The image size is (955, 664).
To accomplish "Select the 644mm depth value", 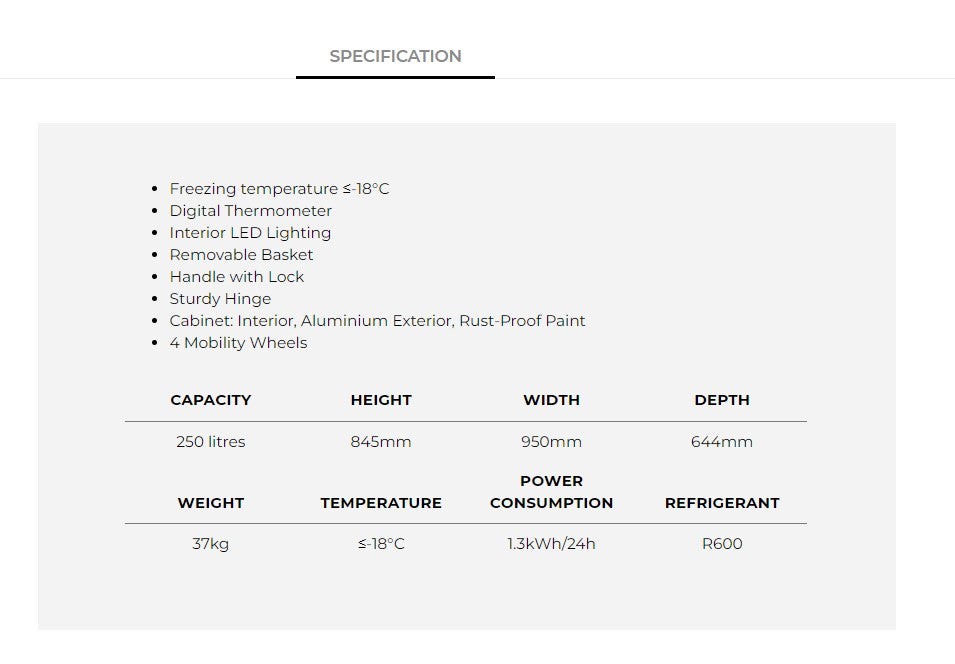I will tap(722, 442).
